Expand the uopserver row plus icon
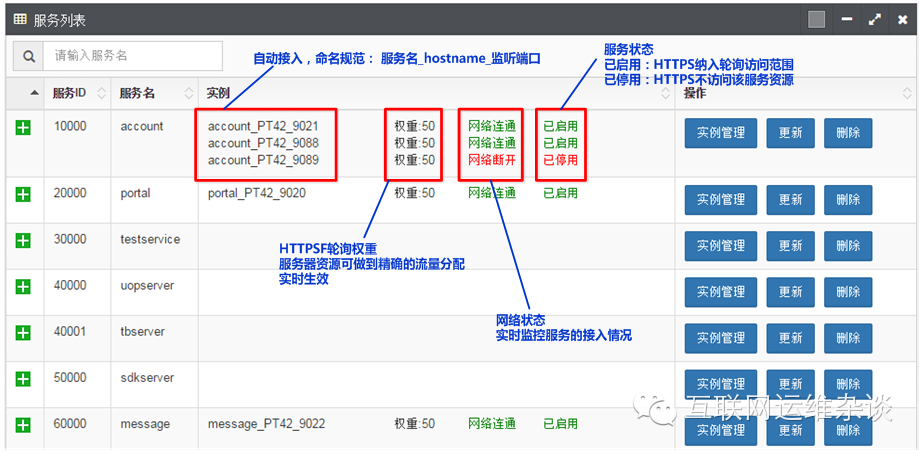This screenshot has height=454, width=922. [x=22, y=286]
